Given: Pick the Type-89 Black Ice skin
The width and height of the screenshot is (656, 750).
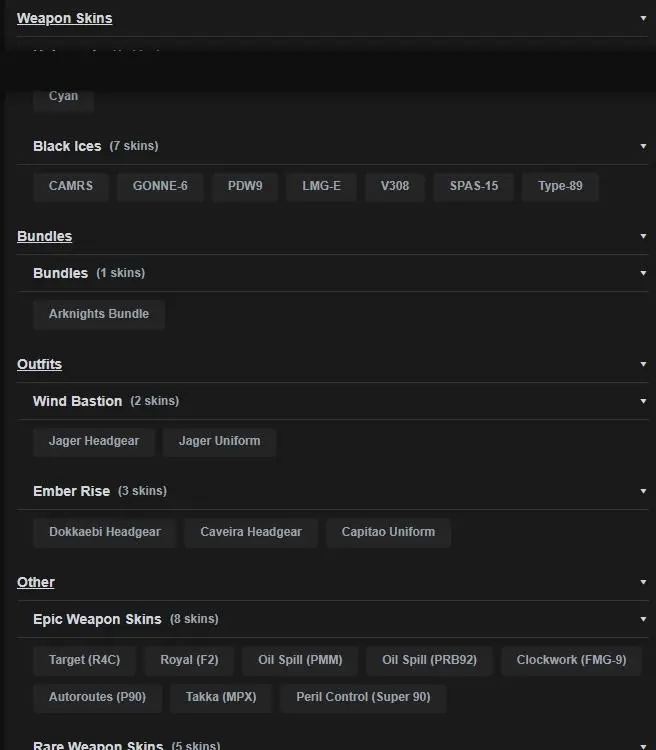Looking at the screenshot, I should [560, 186].
